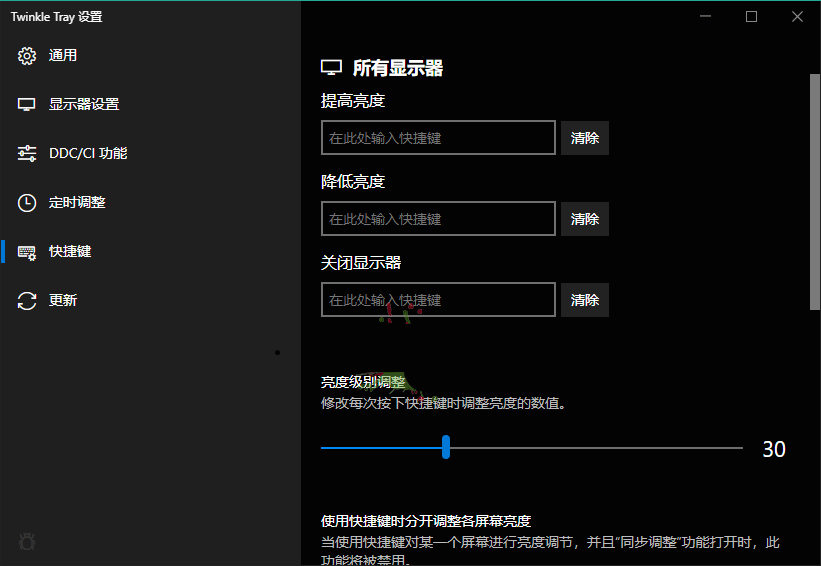Screen dimensions: 821x566
Task: Click the 亮度级别调整 slider handle
Action: coord(446,448)
